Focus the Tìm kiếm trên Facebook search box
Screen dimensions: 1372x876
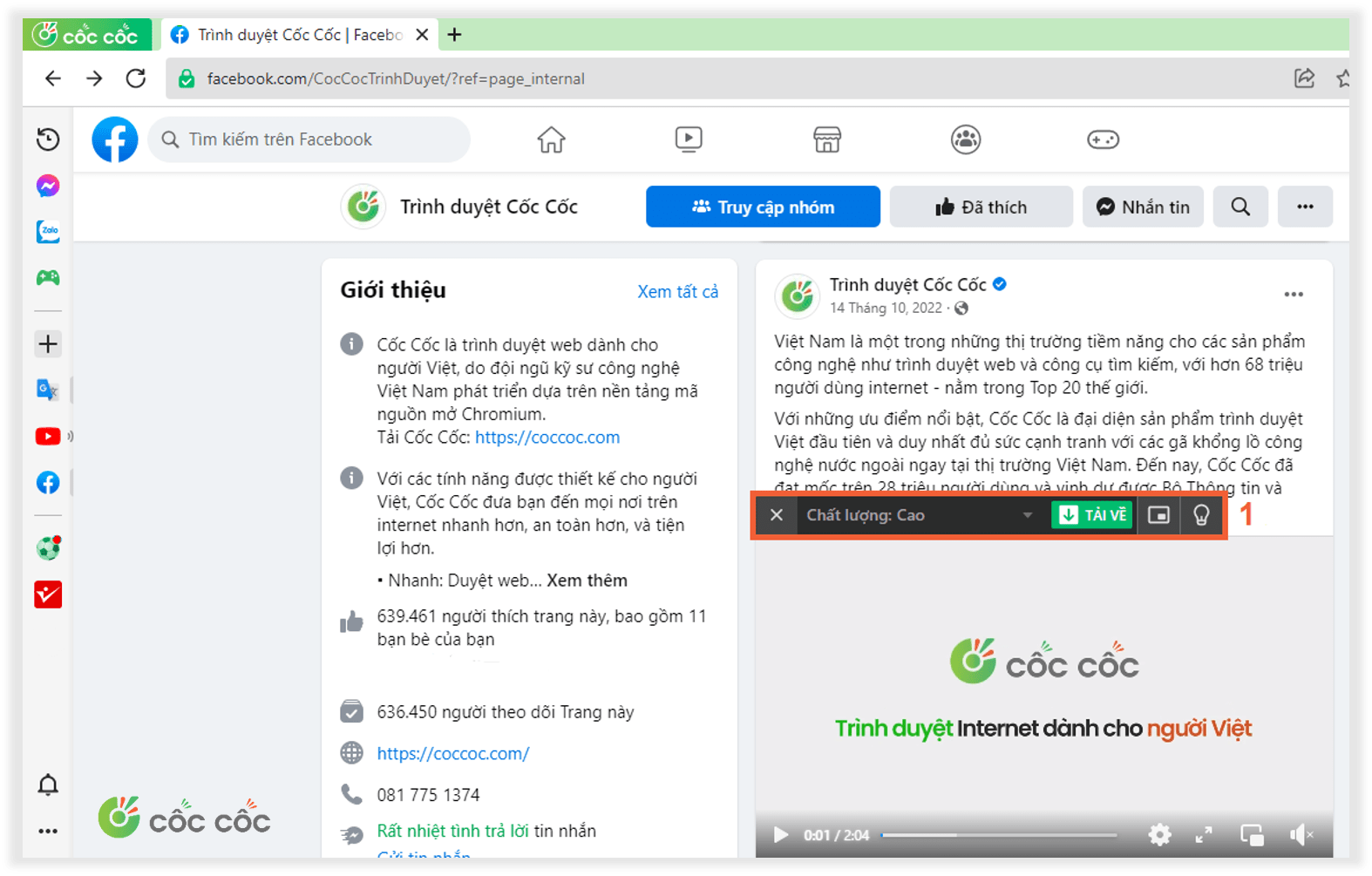[309, 139]
